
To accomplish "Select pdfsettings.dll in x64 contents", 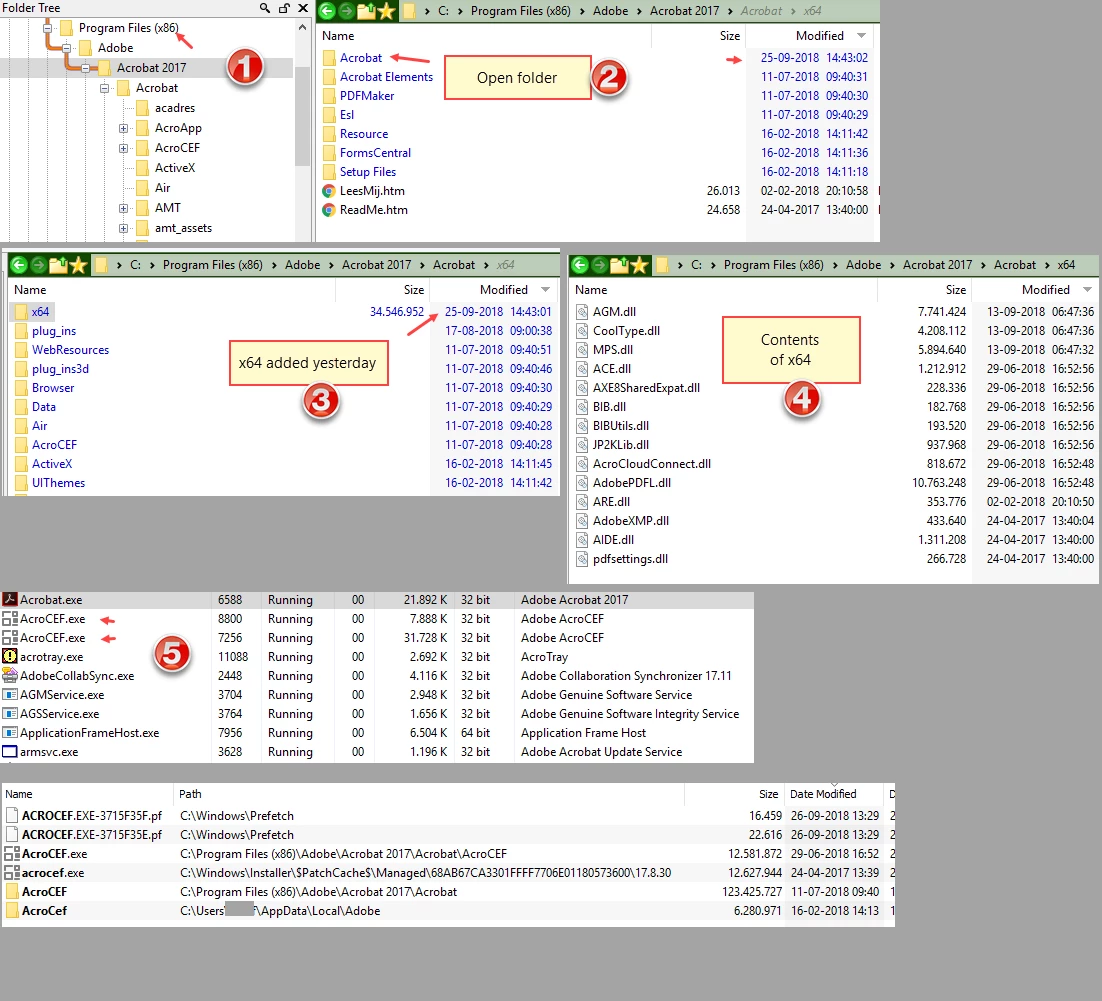I will [x=630, y=559].
